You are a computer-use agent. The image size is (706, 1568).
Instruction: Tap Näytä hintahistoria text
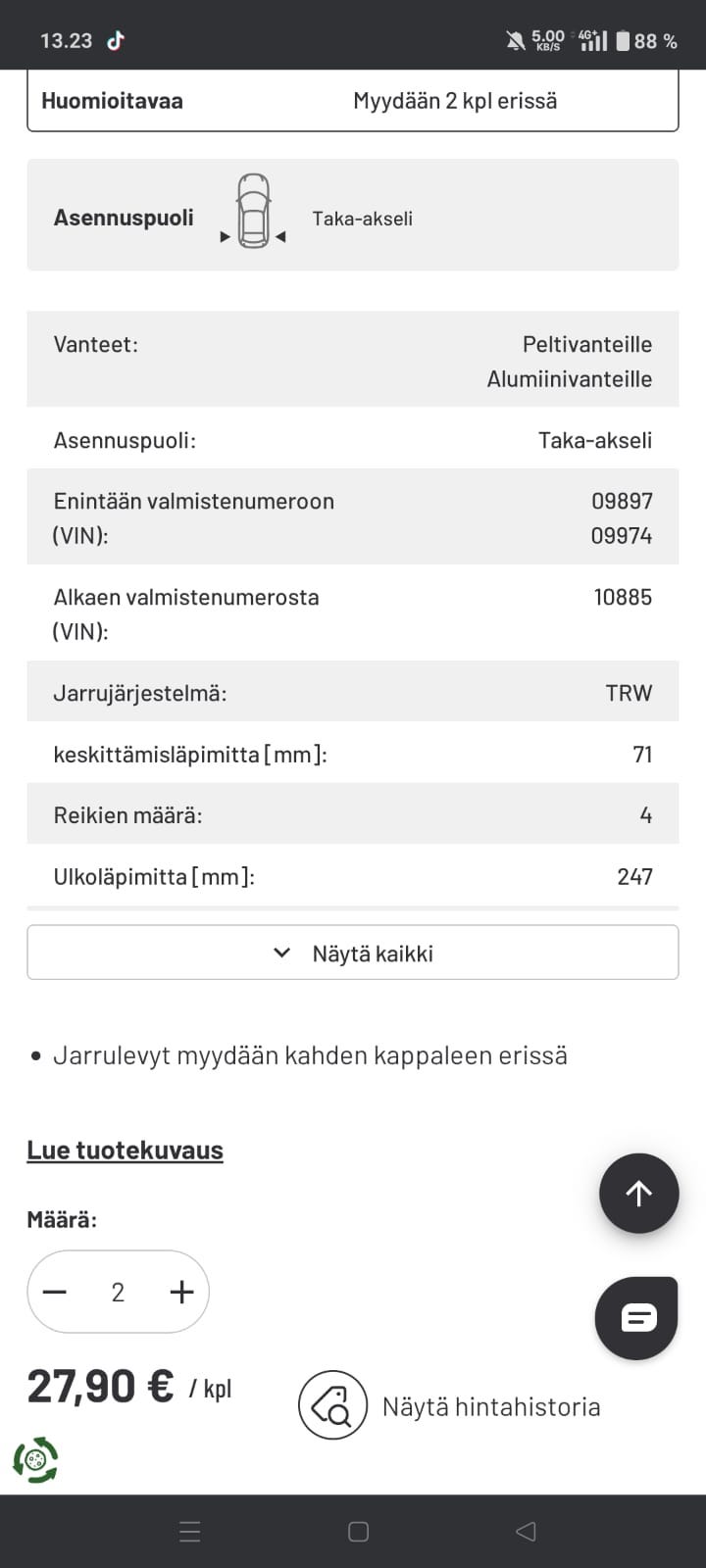click(x=490, y=1406)
